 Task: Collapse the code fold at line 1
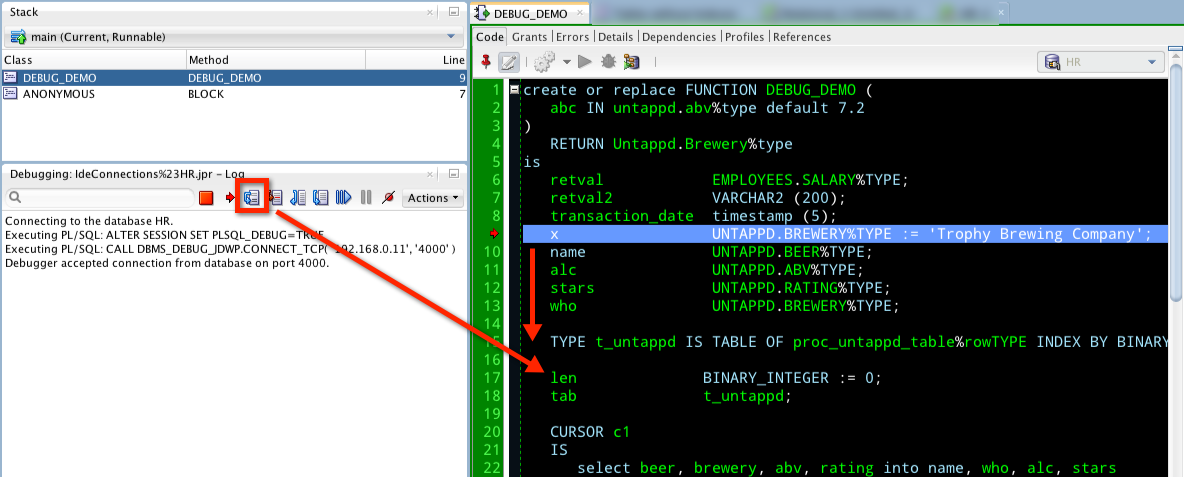click(514, 89)
